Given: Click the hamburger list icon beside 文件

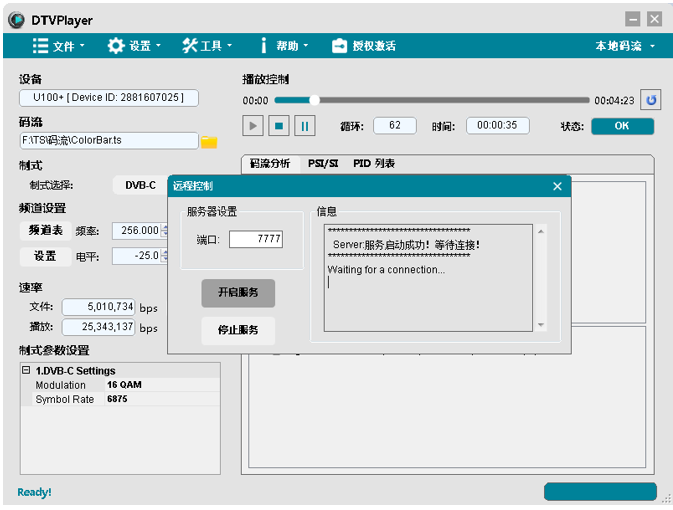Looking at the screenshot, I should (40, 46).
